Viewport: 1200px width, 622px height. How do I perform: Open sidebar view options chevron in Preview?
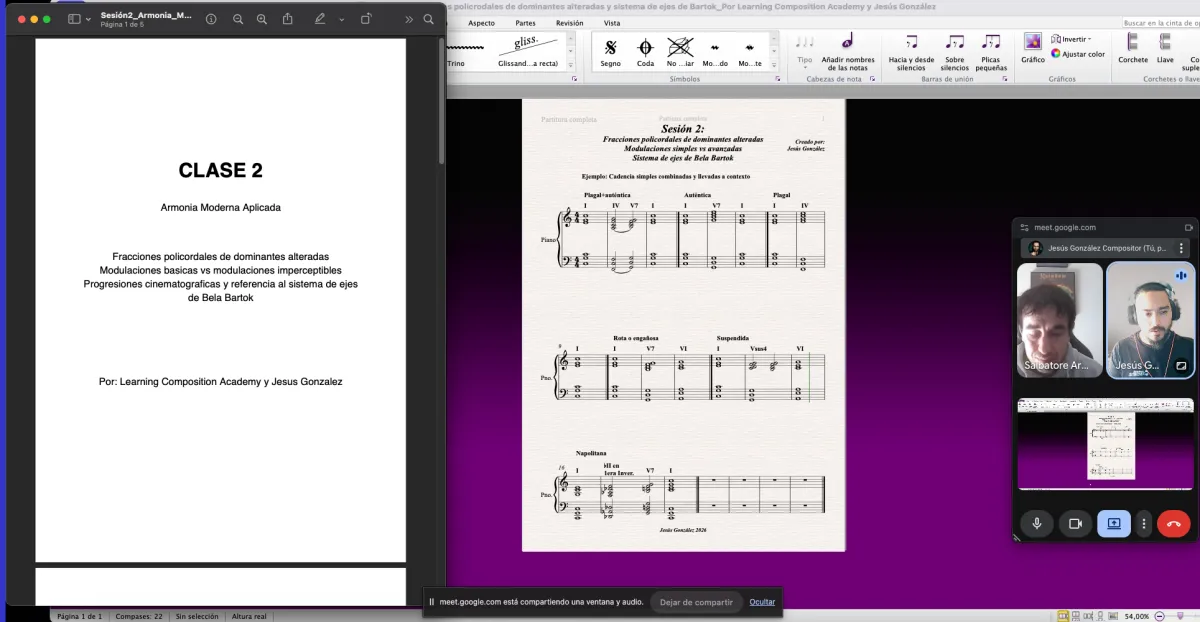(x=88, y=19)
